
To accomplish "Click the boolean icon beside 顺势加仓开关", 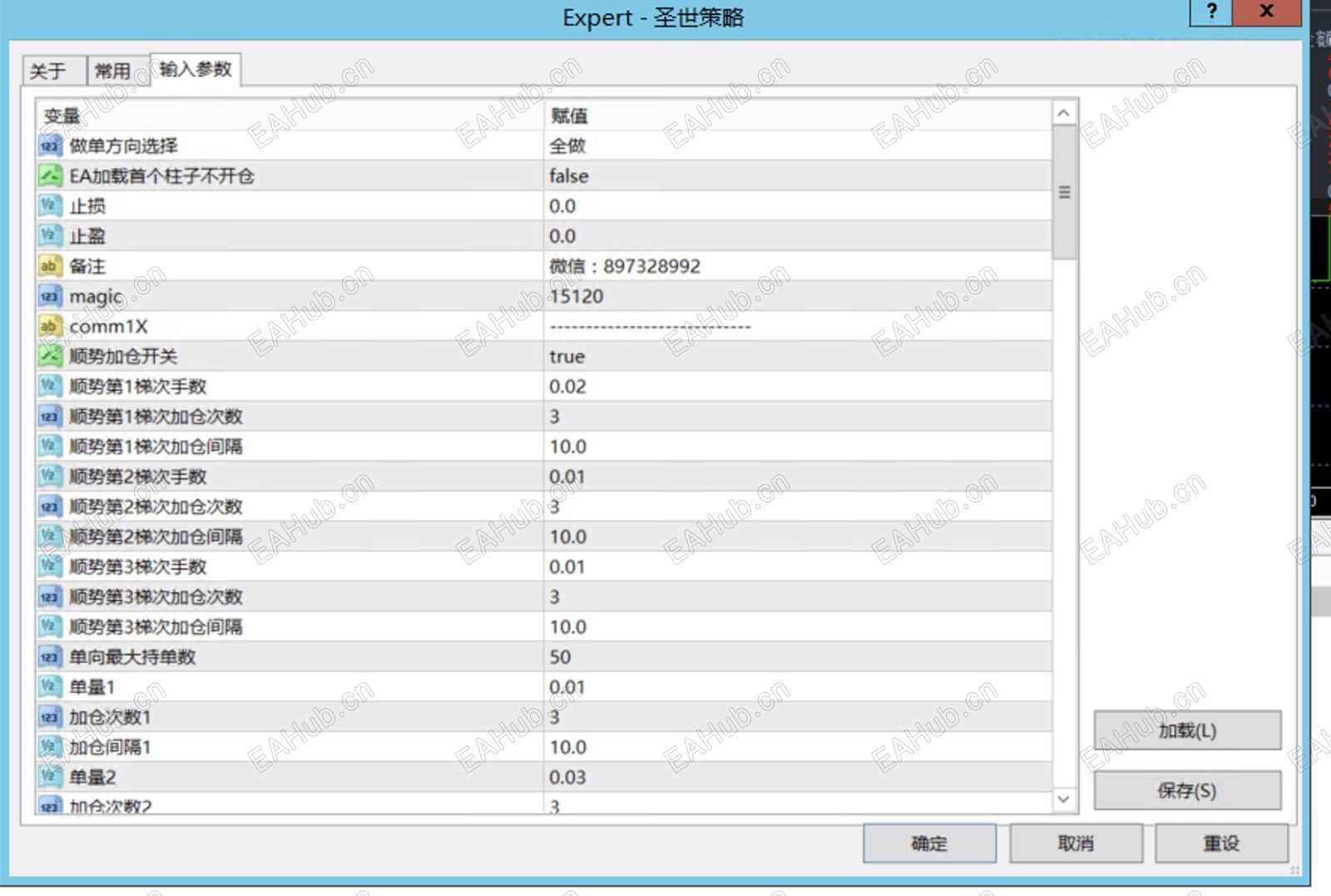I will [x=50, y=356].
